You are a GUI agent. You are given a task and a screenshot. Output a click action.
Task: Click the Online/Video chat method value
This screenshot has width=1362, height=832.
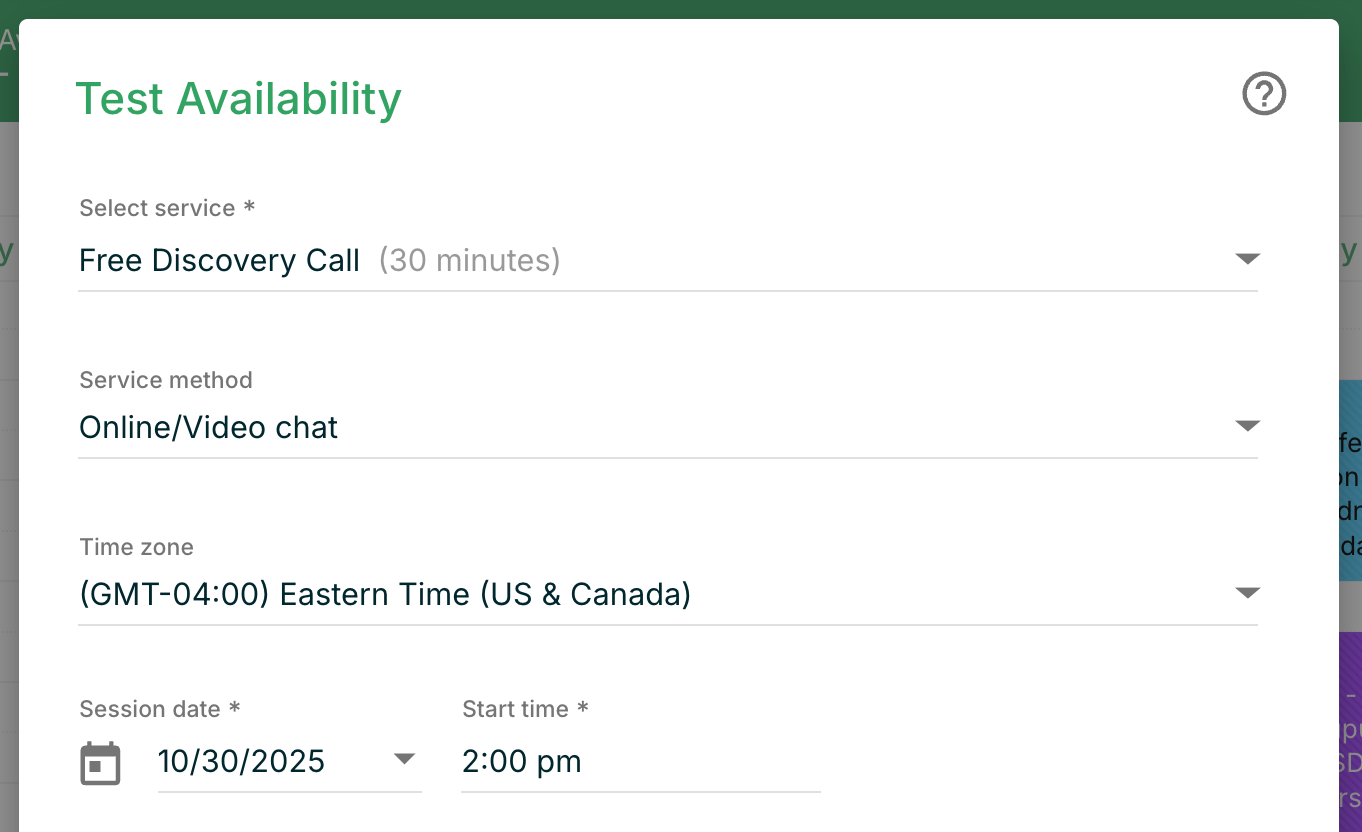point(208,428)
